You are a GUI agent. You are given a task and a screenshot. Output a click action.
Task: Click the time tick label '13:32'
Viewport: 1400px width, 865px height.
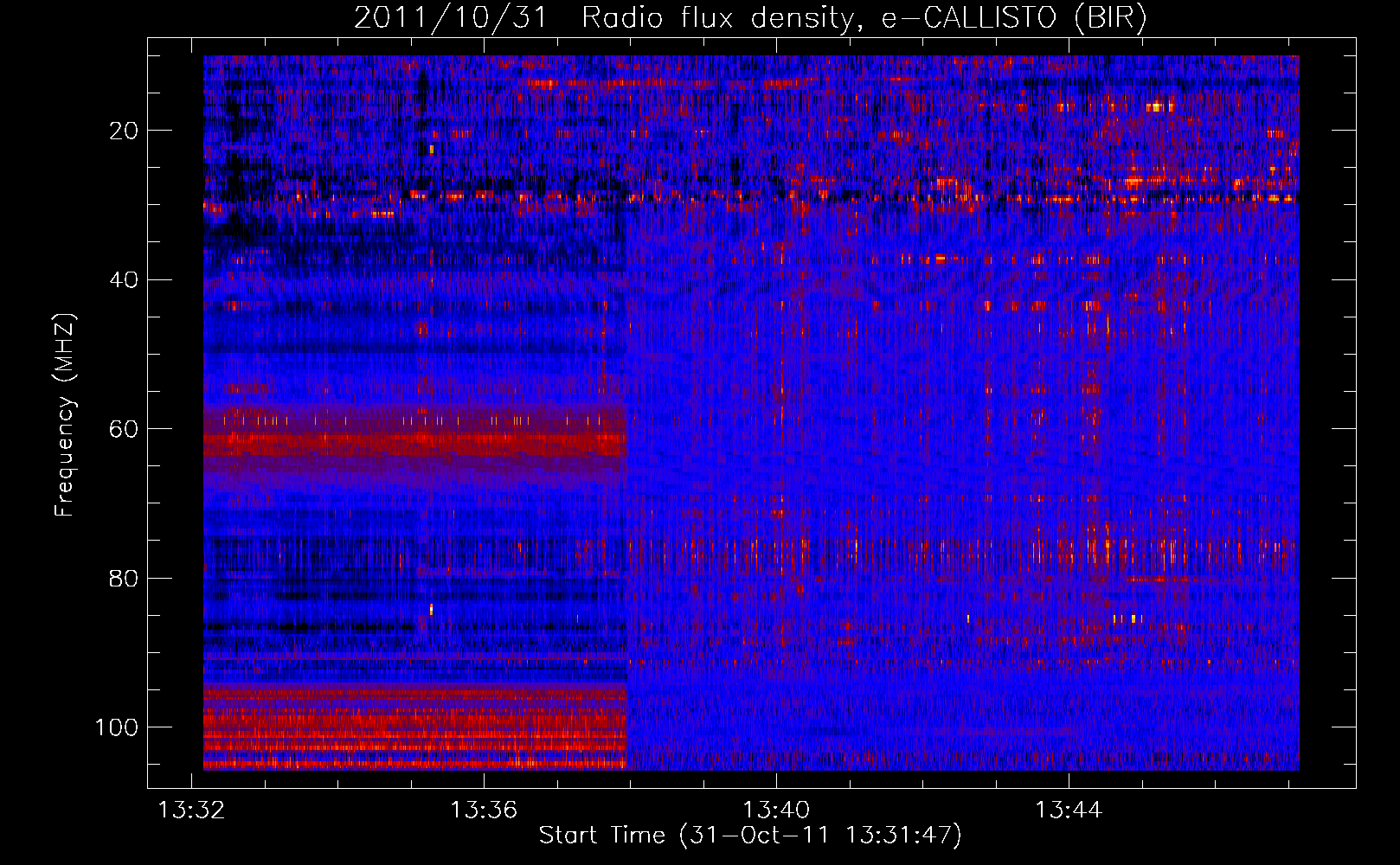191,811
